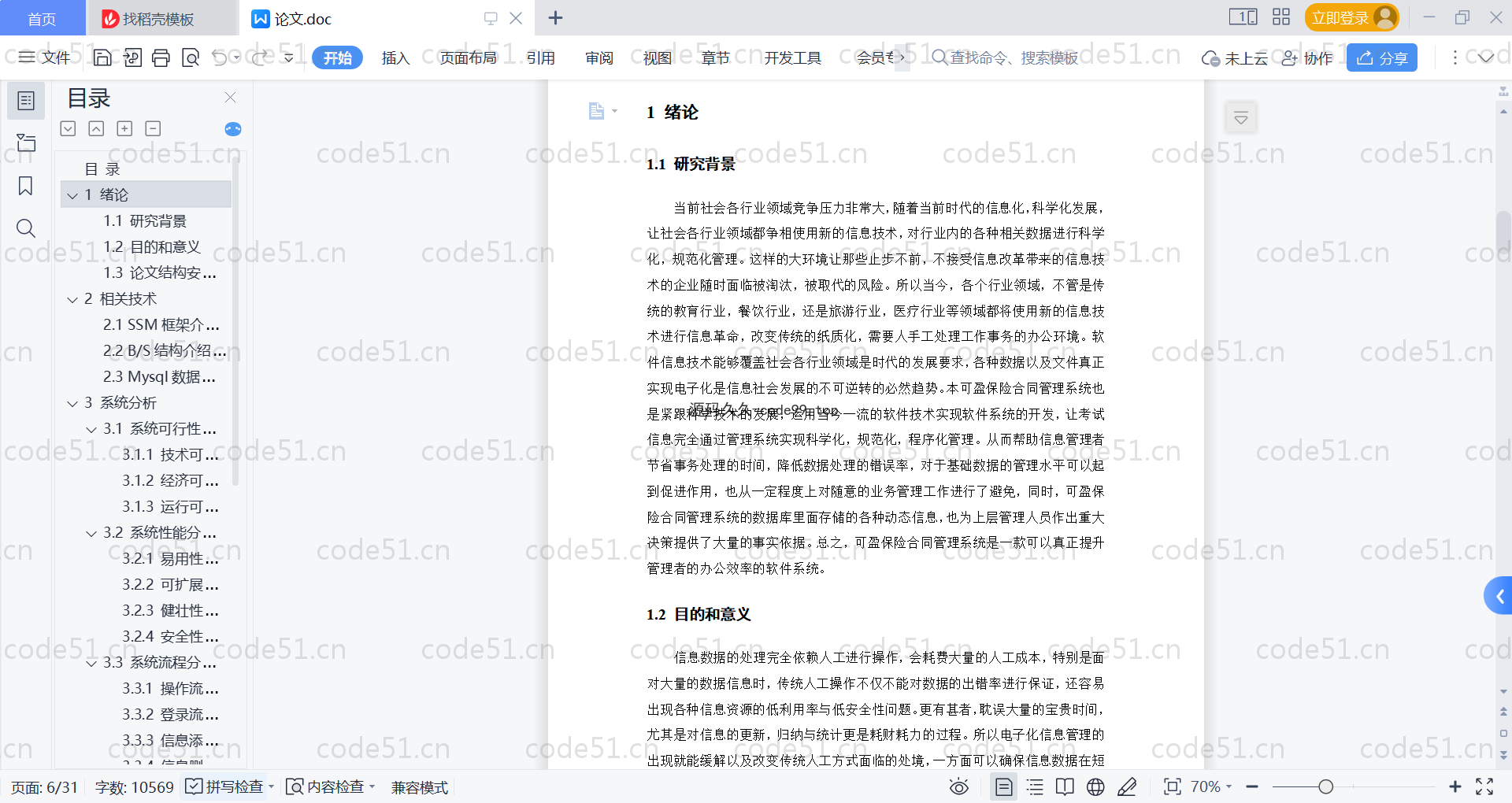The width and height of the screenshot is (1512, 803).
Task: Open the bookmark sidebar icon
Action: click(26, 186)
